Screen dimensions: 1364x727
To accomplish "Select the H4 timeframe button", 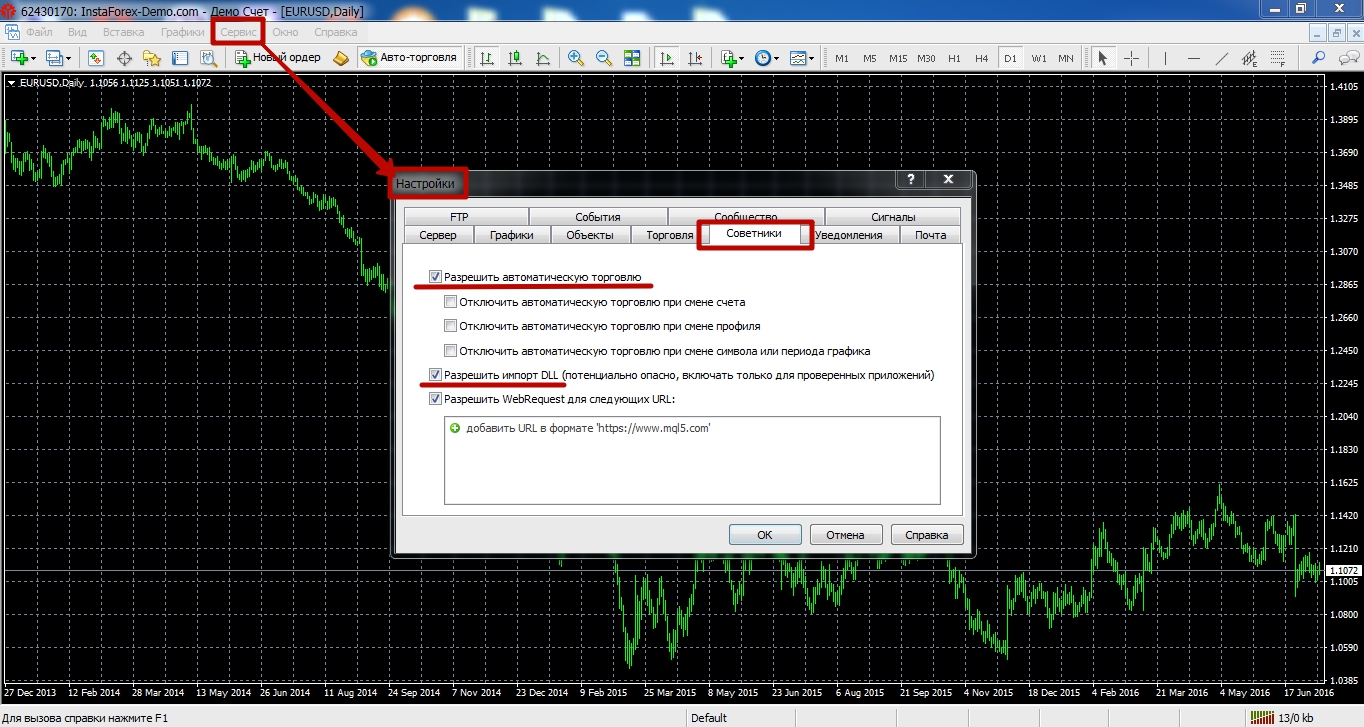I will (982, 58).
